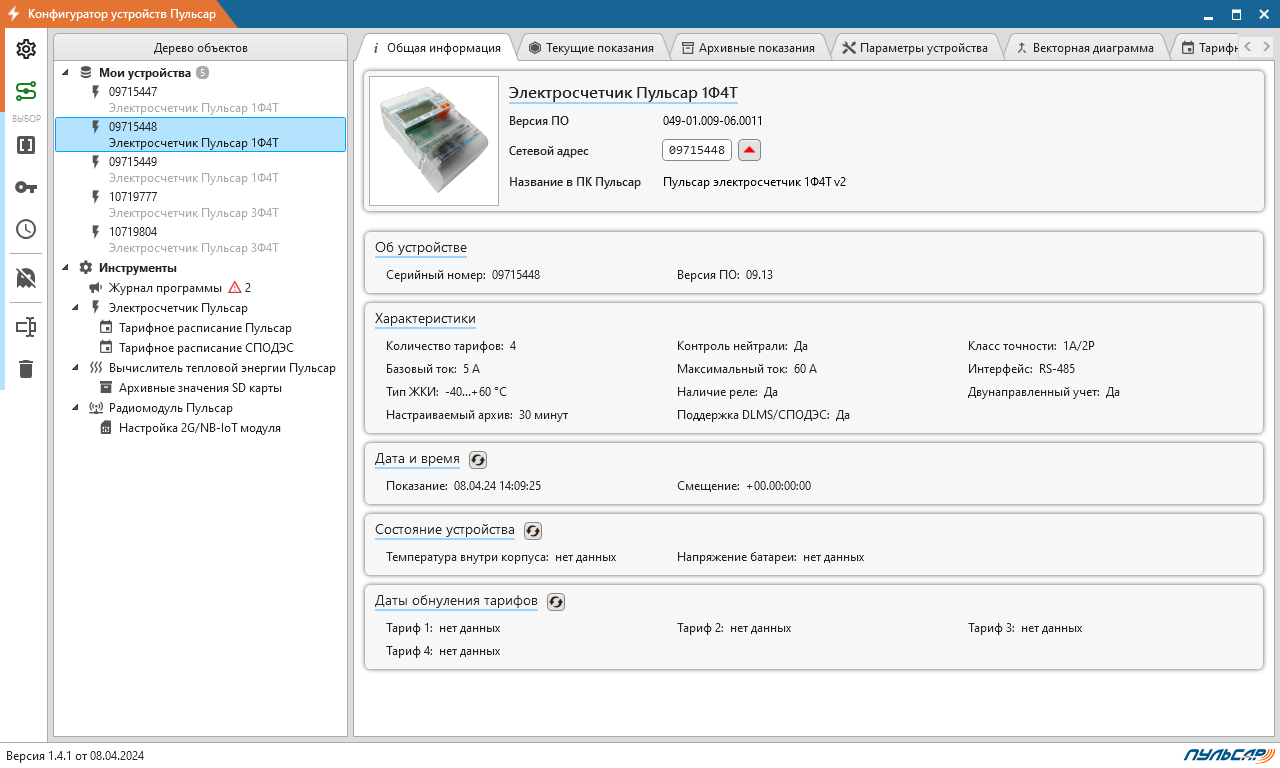Click the Дерево объектов panel header
Viewport: 1280px width, 768px height.
coord(200,47)
